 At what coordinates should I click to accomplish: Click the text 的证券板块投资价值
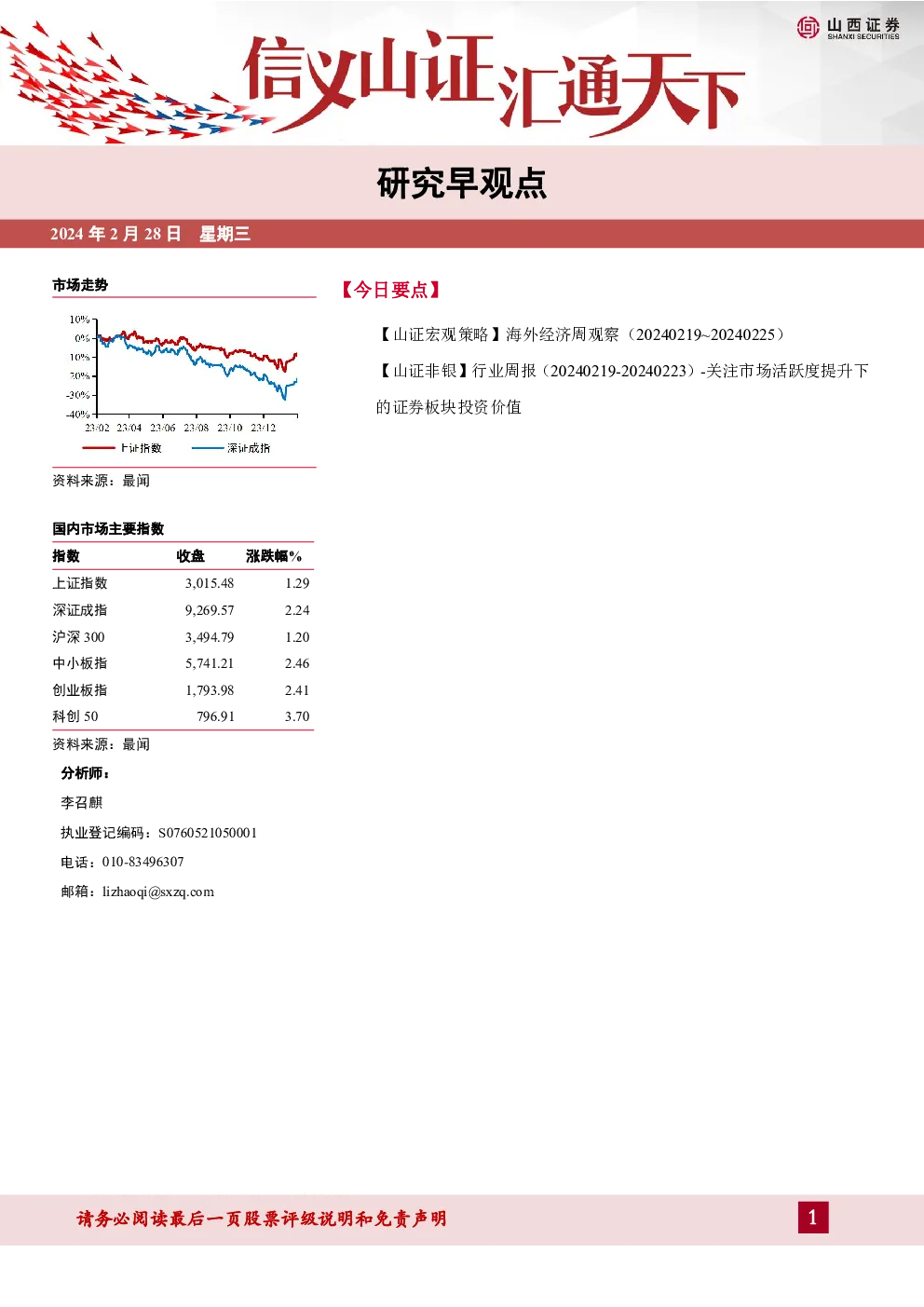click(x=449, y=407)
